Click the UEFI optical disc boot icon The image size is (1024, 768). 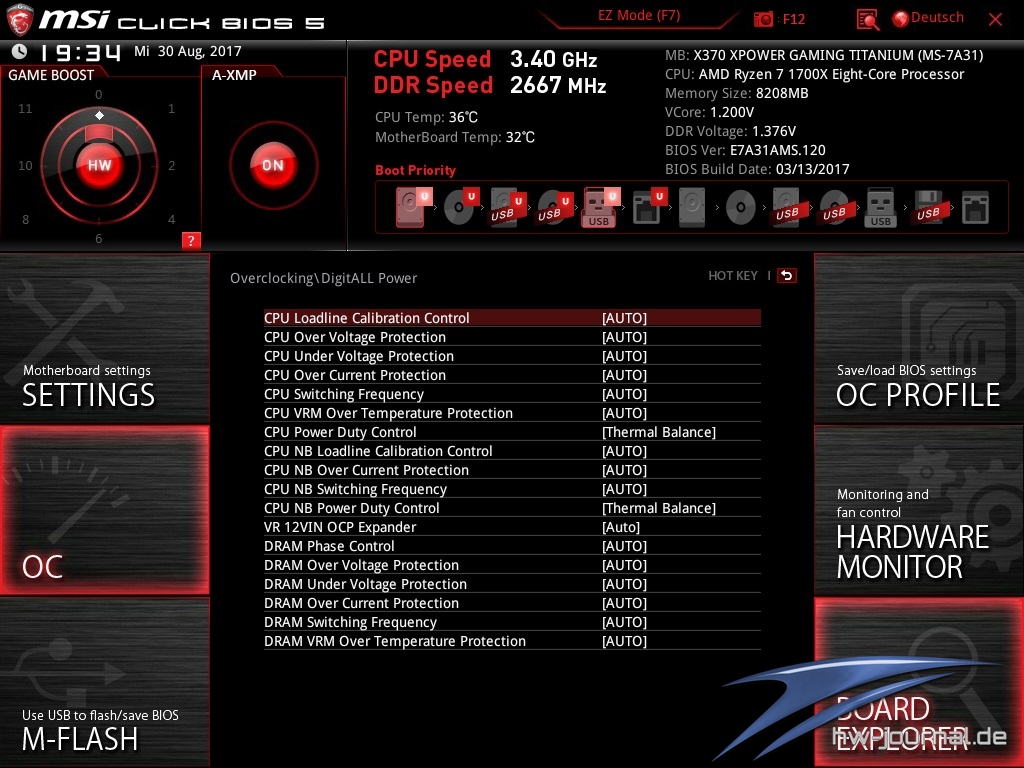[461, 207]
